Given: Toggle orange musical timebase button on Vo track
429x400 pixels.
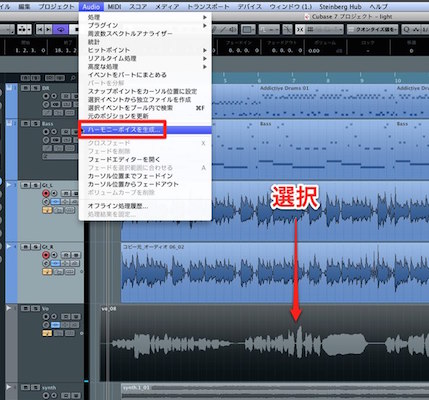Looking at the screenshot, I should [47, 333].
